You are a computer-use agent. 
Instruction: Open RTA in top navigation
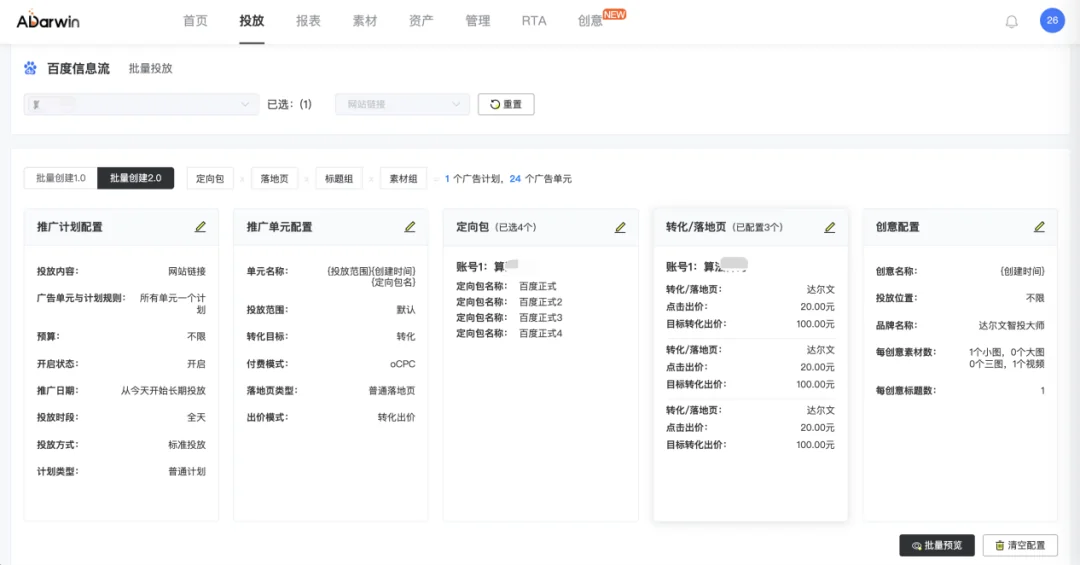click(534, 21)
